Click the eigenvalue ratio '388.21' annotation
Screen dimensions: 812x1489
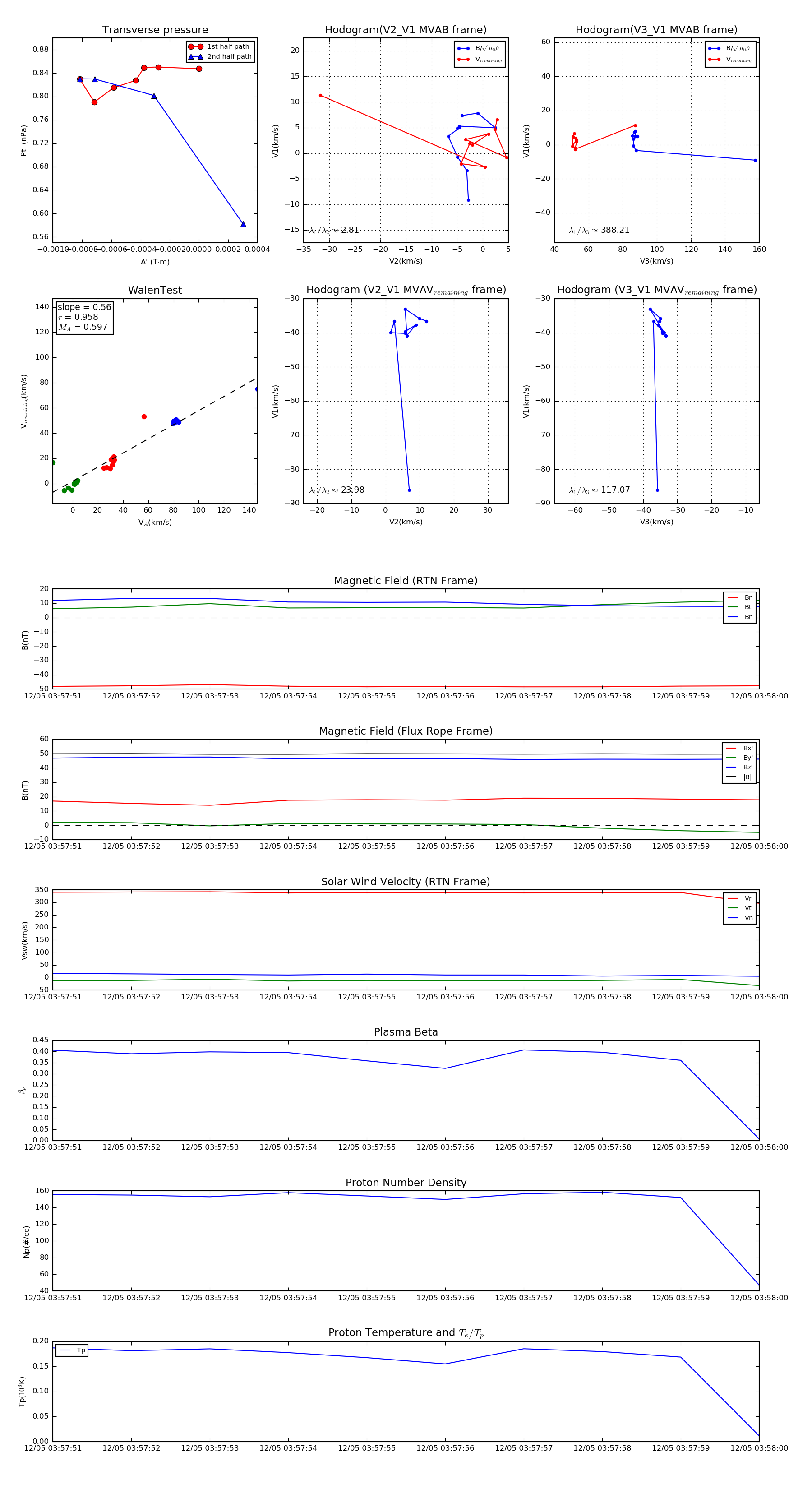click(600, 230)
